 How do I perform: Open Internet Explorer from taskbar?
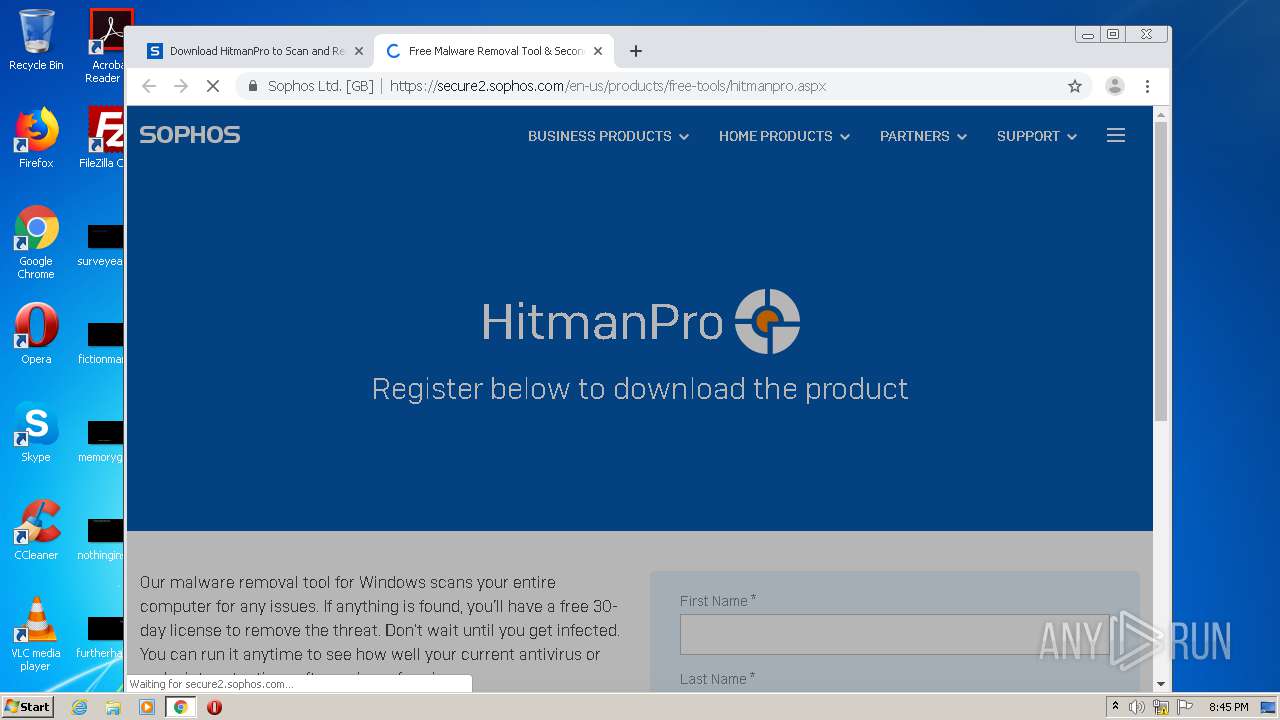(79, 707)
